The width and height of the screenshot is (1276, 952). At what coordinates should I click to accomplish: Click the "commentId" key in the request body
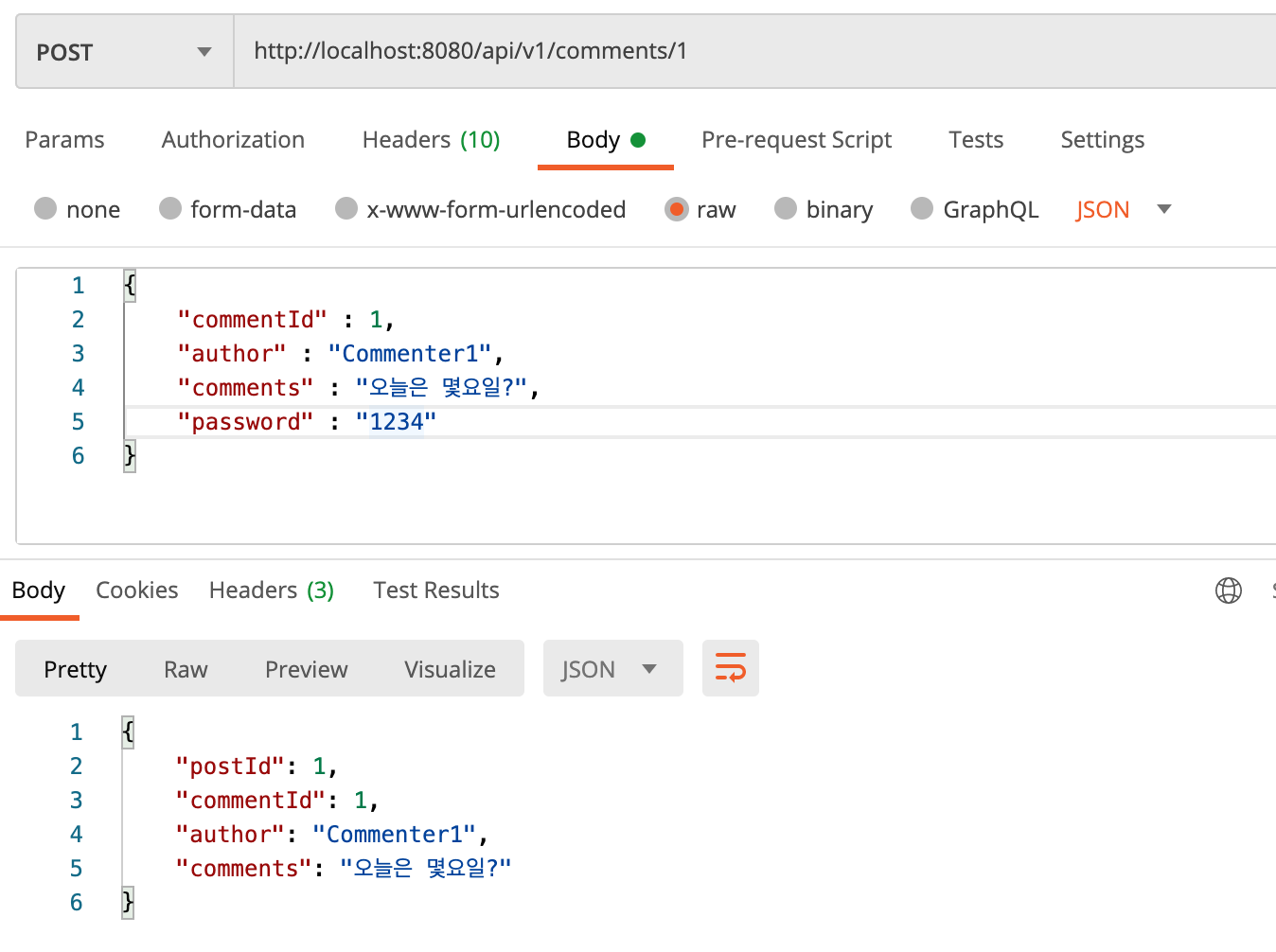(x=252, y=320)
